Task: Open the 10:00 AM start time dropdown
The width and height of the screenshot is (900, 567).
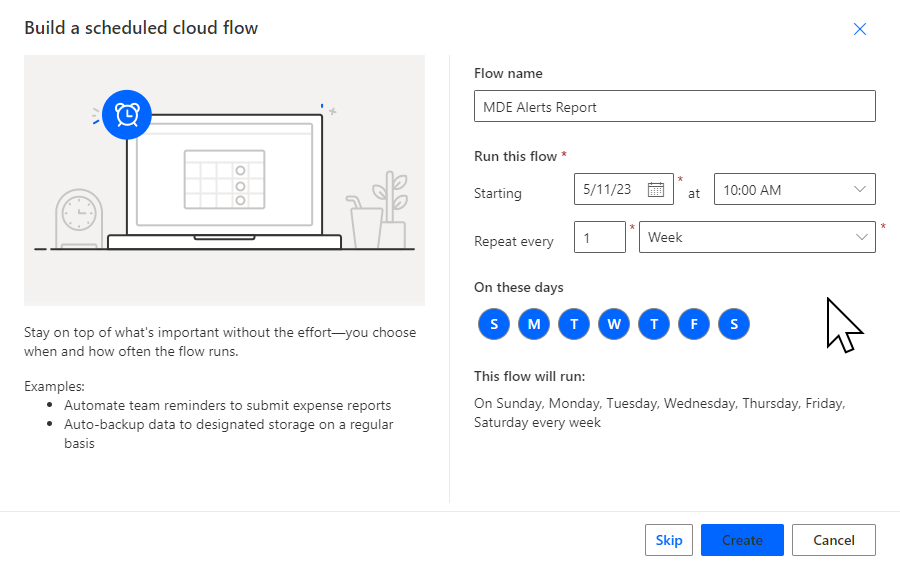Action: pos(794,190)
